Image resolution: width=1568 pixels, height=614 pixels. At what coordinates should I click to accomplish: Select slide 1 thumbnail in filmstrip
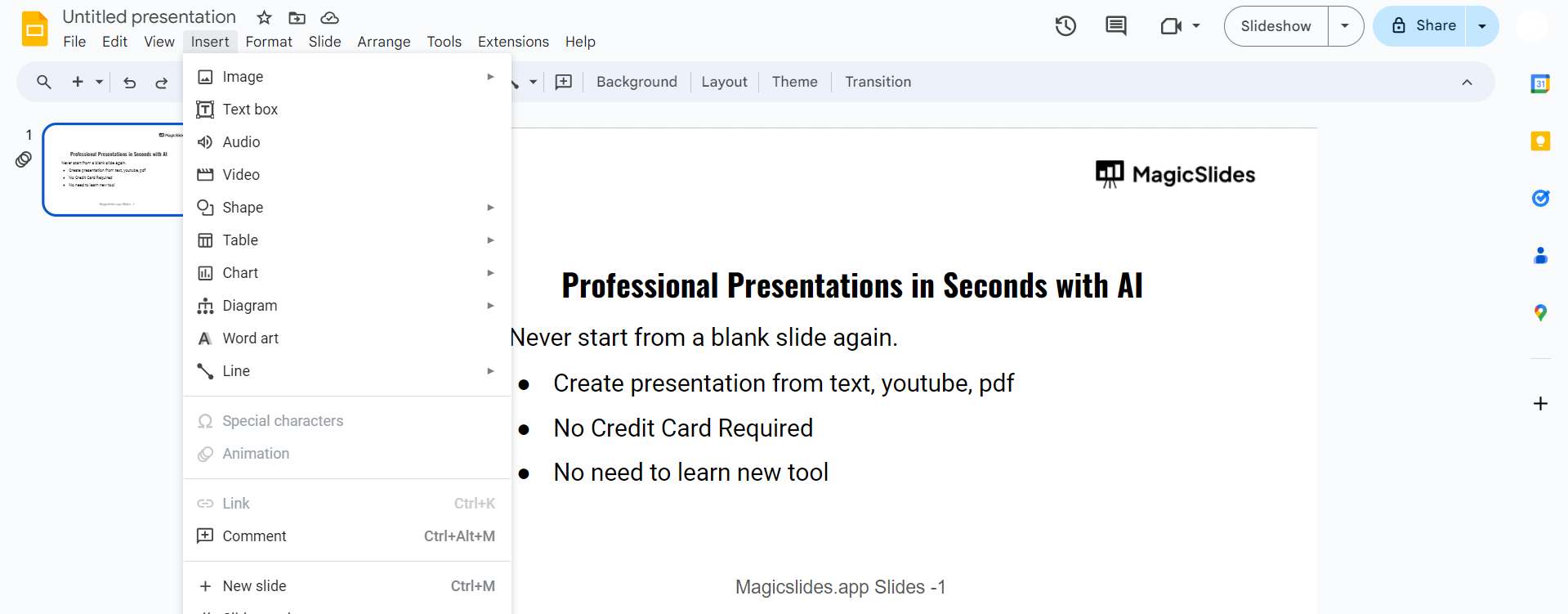coord(114,169)
